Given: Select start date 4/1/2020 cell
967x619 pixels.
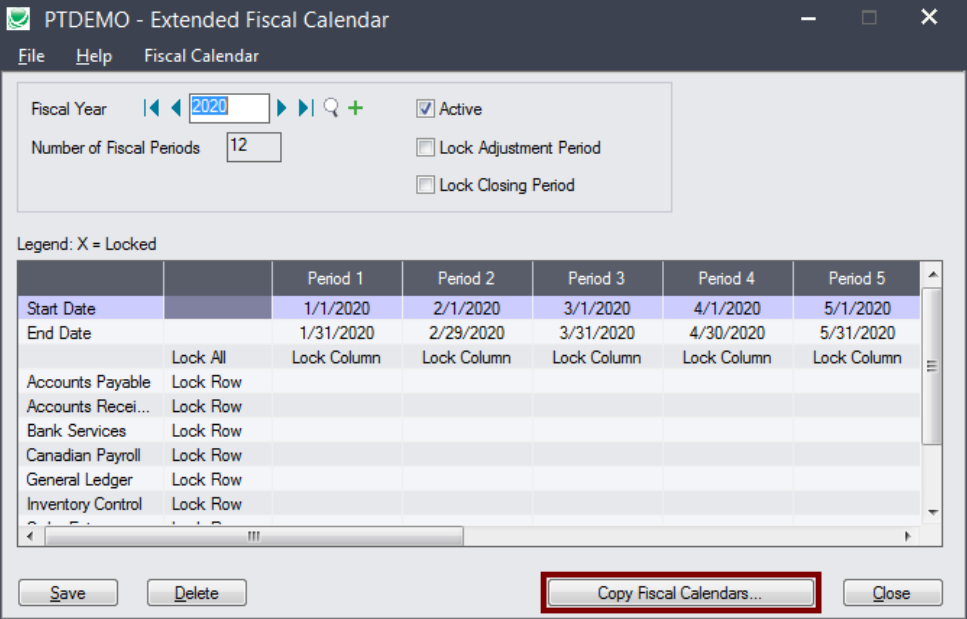Looking at the screenshot, I should click(727, 308).
